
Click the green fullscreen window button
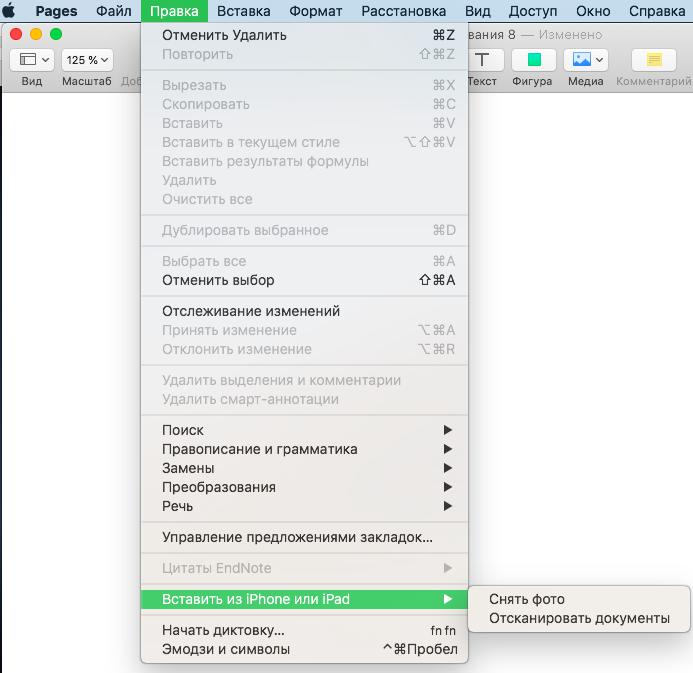click(56, 34)
